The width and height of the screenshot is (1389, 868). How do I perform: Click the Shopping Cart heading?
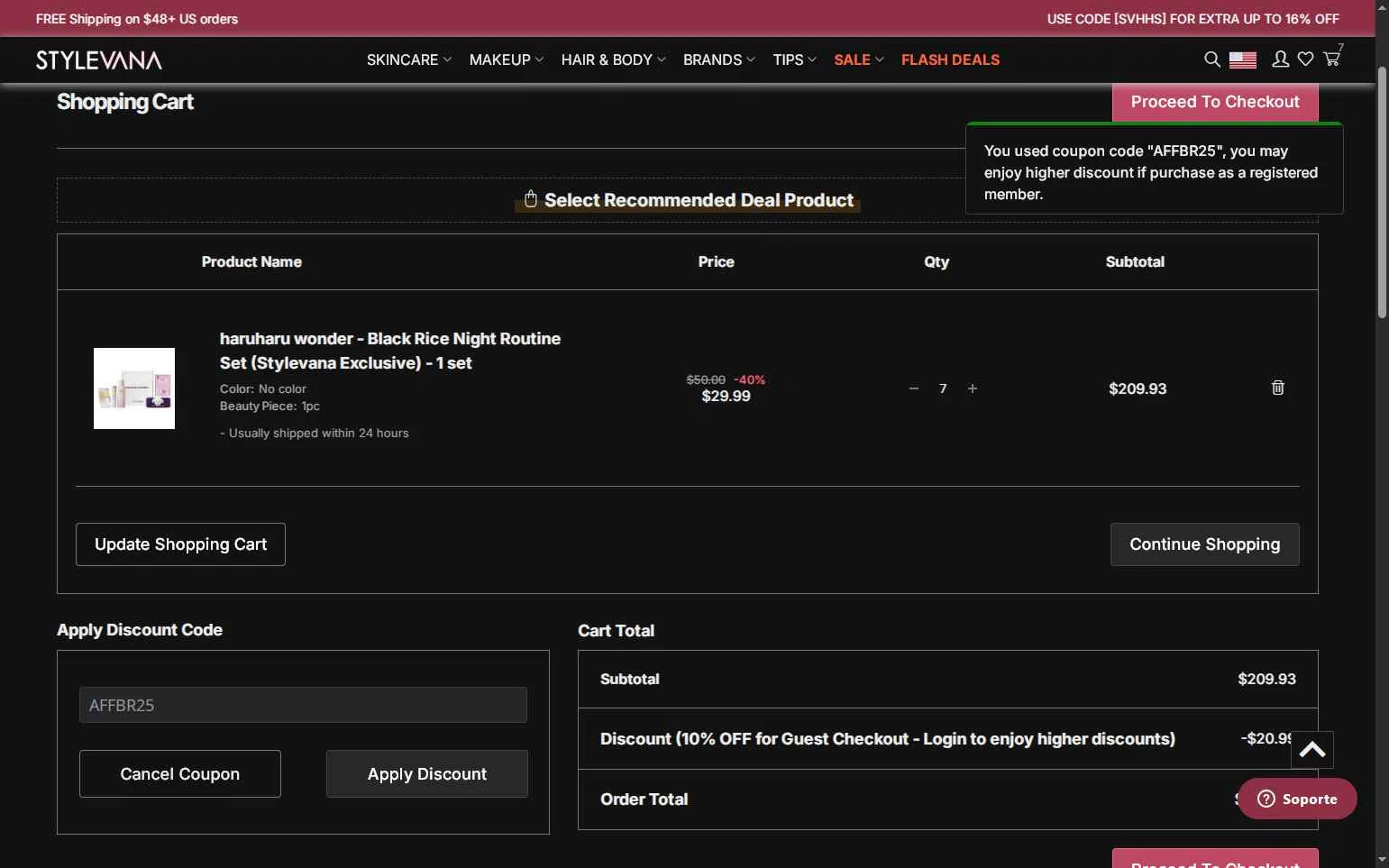(x=125, y=102)
